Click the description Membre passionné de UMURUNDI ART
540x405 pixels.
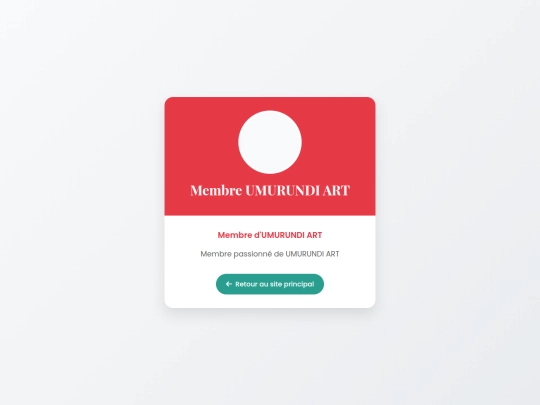pos(270,254)
